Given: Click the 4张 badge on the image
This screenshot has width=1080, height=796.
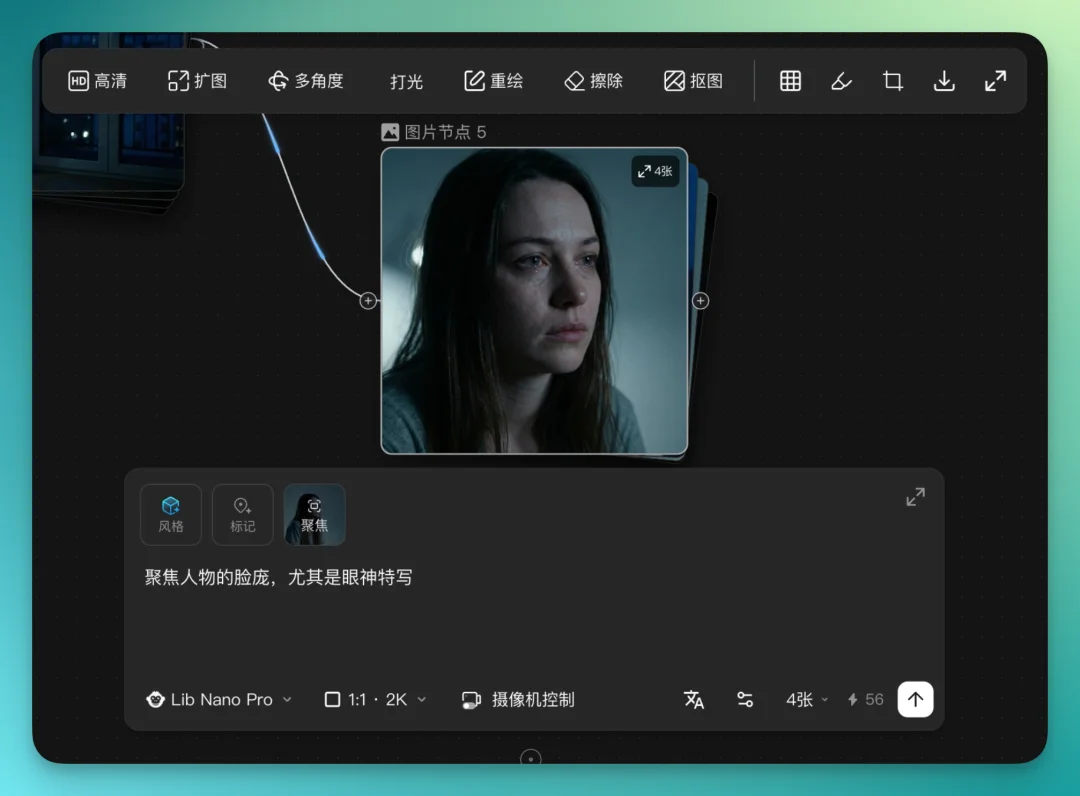Looking at the screenshot, I should pos(655,171).
